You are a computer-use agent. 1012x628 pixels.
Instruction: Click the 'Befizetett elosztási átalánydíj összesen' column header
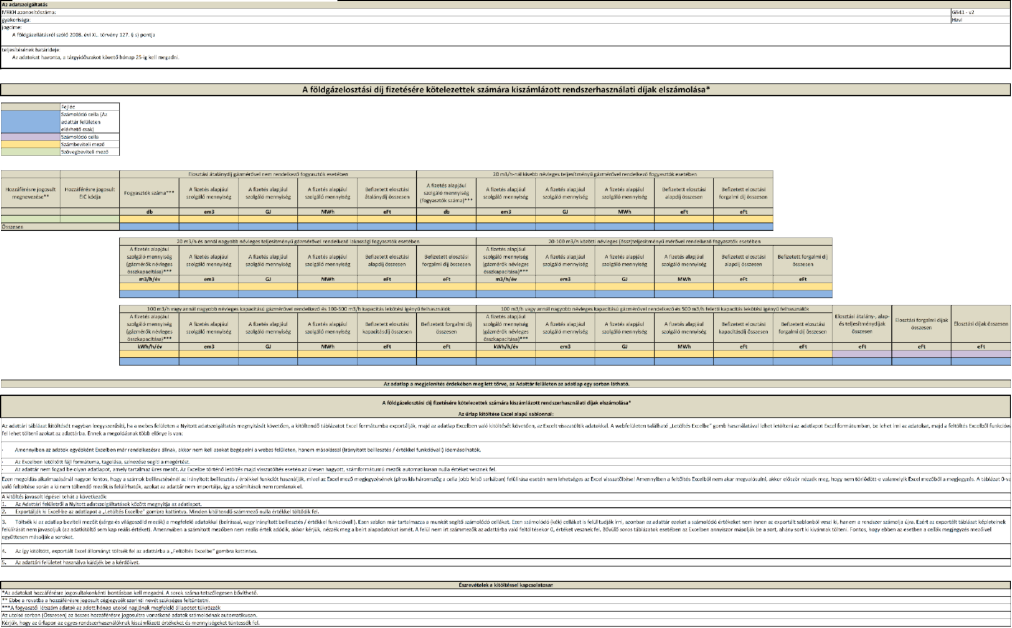387,193
